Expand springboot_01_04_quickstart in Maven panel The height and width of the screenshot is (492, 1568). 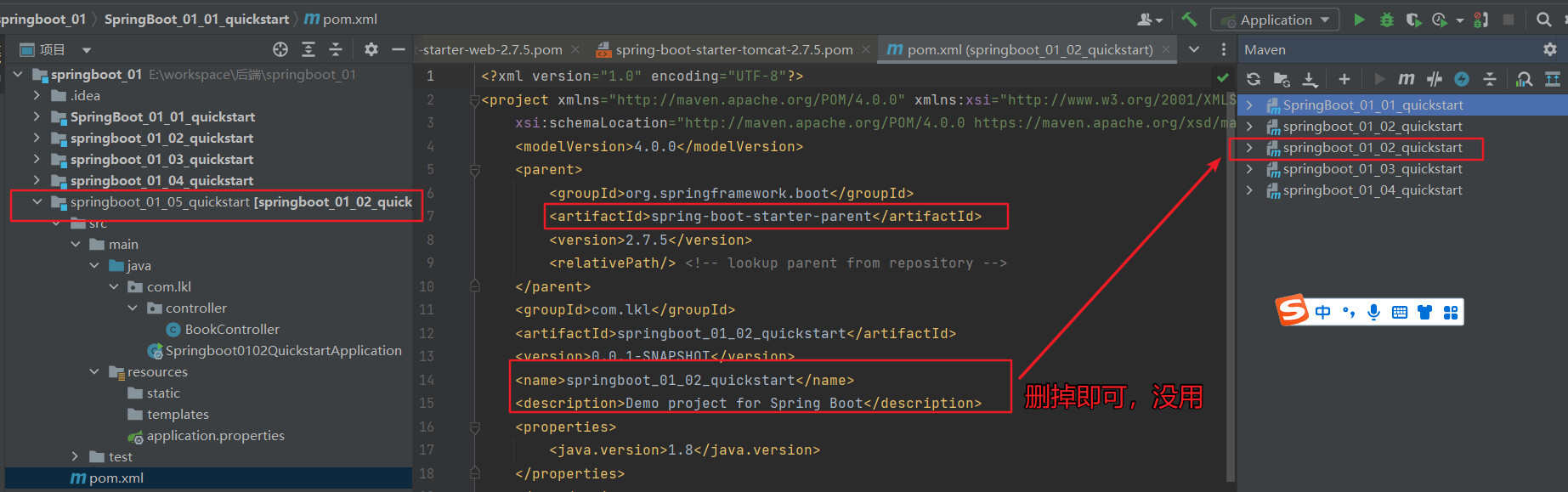tap(1249, 190)
